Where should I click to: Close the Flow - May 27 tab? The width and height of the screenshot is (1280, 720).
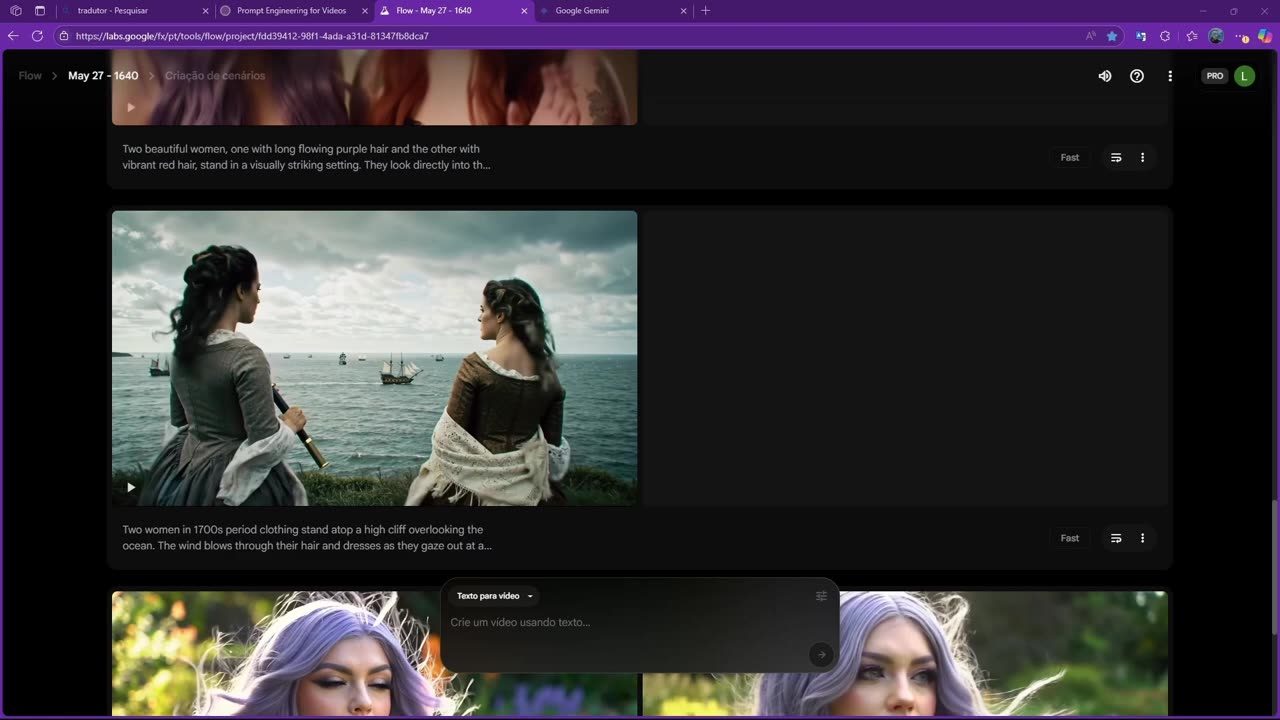[x=525, y=11]
